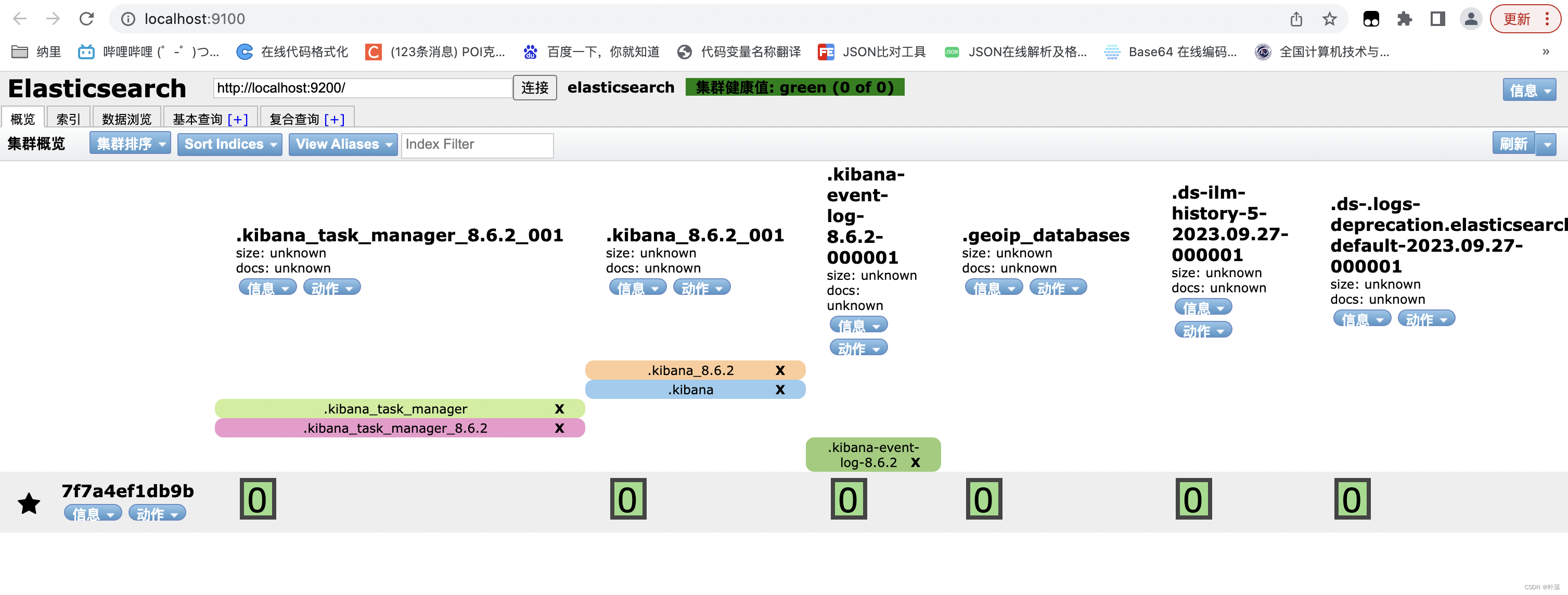Click the green cluster health status indicator
The width and height of the screenshot is (1568, 595).
coord(794,87)
